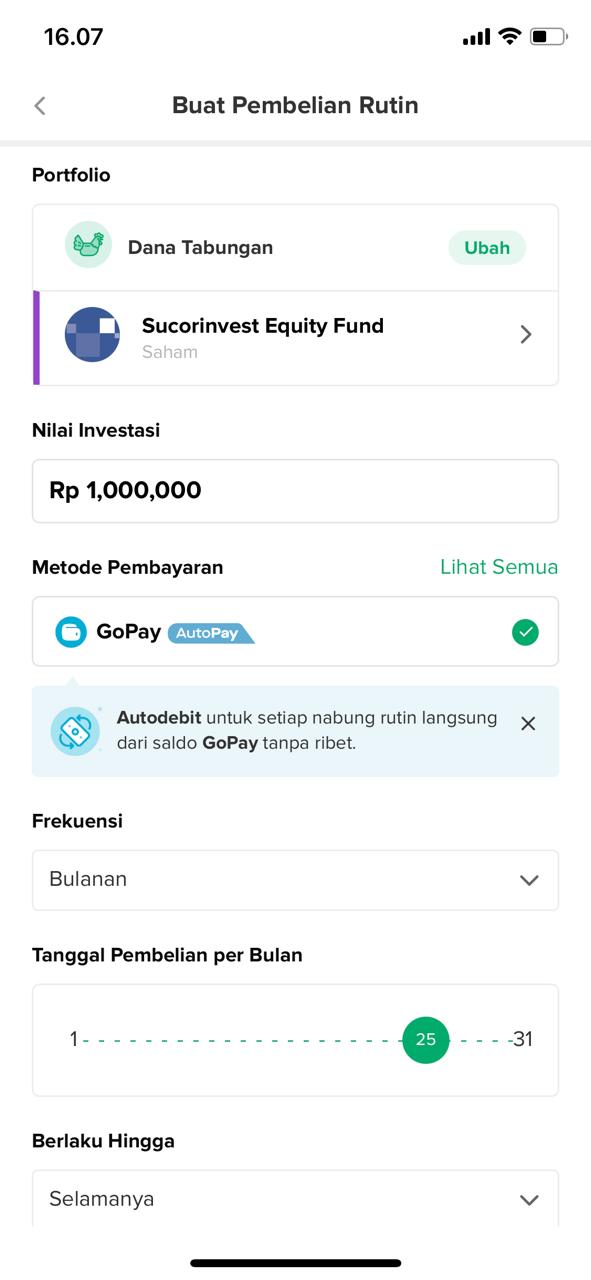Tap the back arrow icon

coord(40,105)
